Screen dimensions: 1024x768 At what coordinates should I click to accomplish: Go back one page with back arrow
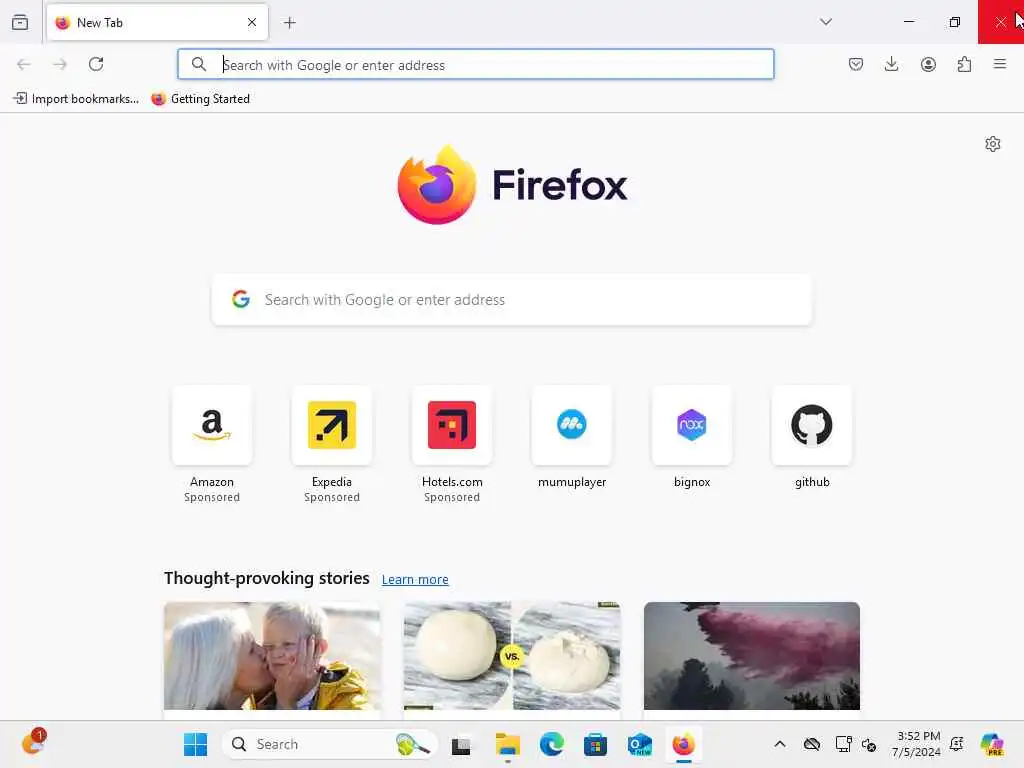click(x=24, y=64)
